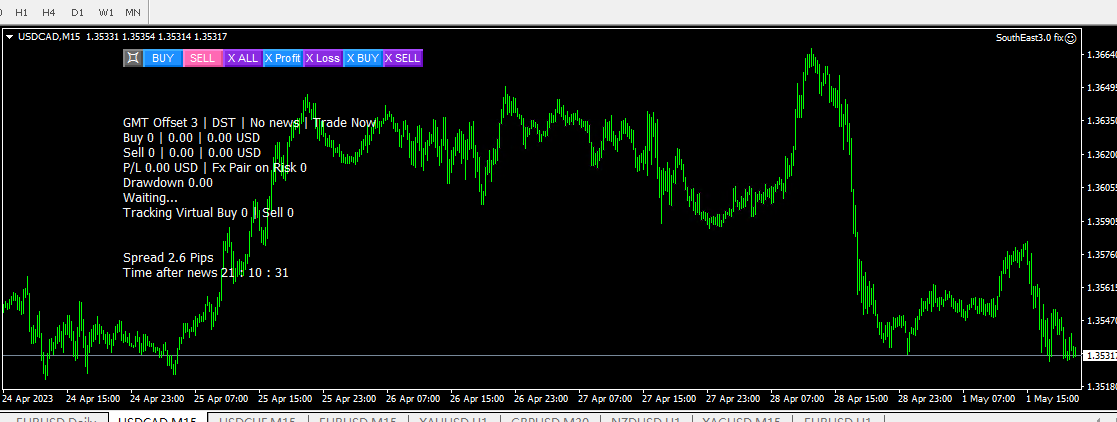Select the USDCAD,M15 chart tab
The width and height of the screenshot is (1117, 422).
(157, 418)
